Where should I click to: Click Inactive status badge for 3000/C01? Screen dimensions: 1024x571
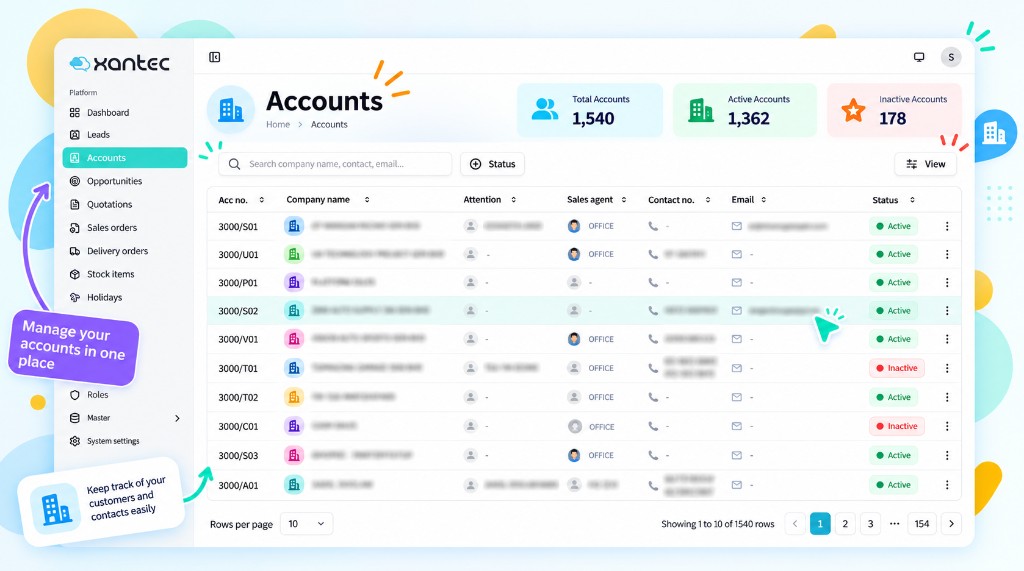click(897, 426)
